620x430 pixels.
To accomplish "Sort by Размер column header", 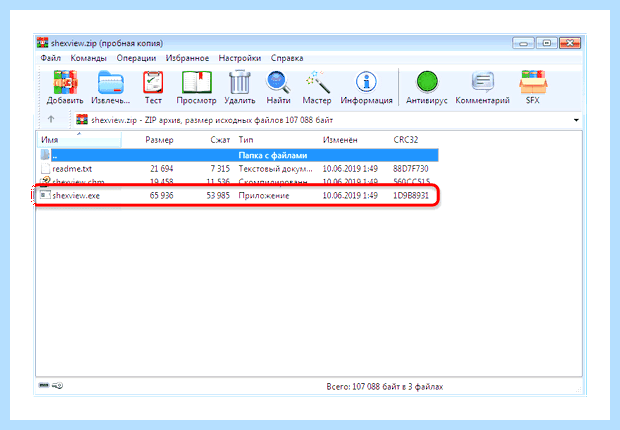I will point(159,140).
